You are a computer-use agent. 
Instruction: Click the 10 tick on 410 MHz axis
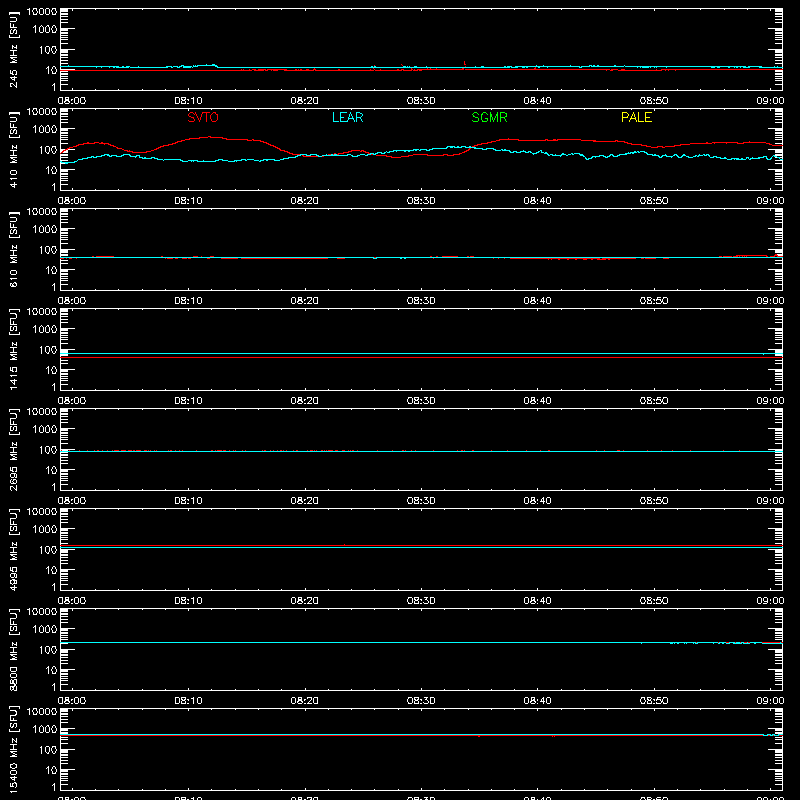pyautogui.click(x=52, y=170)
